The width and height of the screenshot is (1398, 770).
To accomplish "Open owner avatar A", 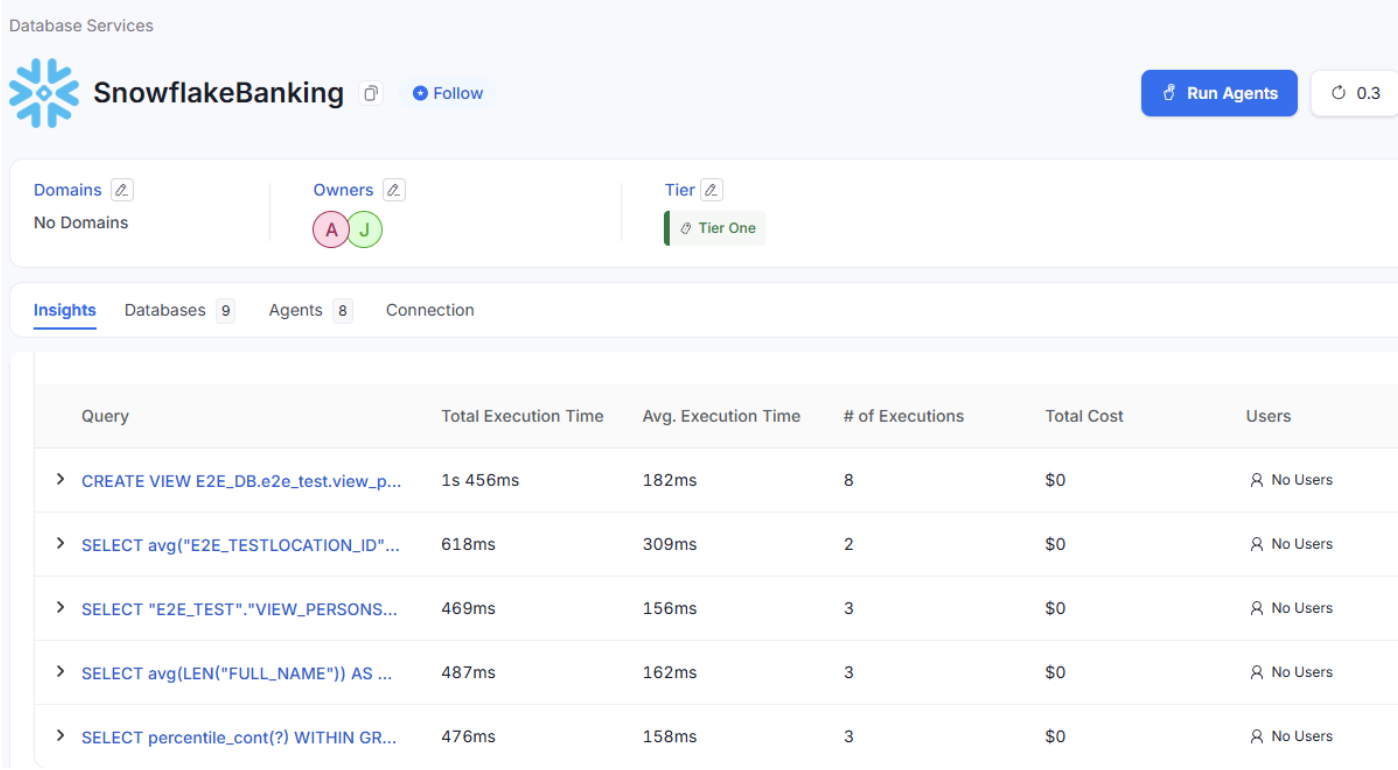I will (331, 230).
